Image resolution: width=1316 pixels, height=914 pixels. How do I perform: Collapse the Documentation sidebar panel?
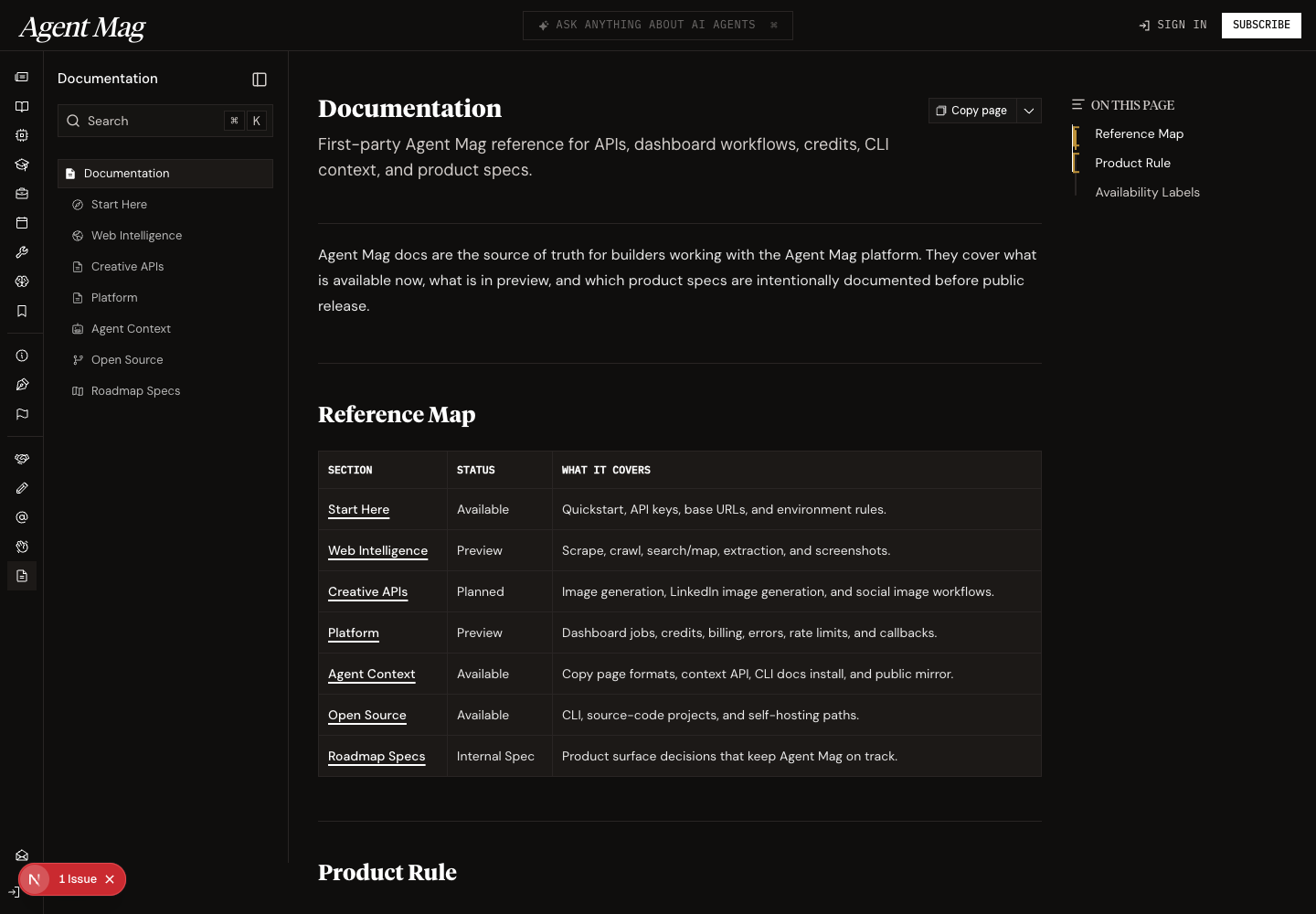[x=260, y=80]
